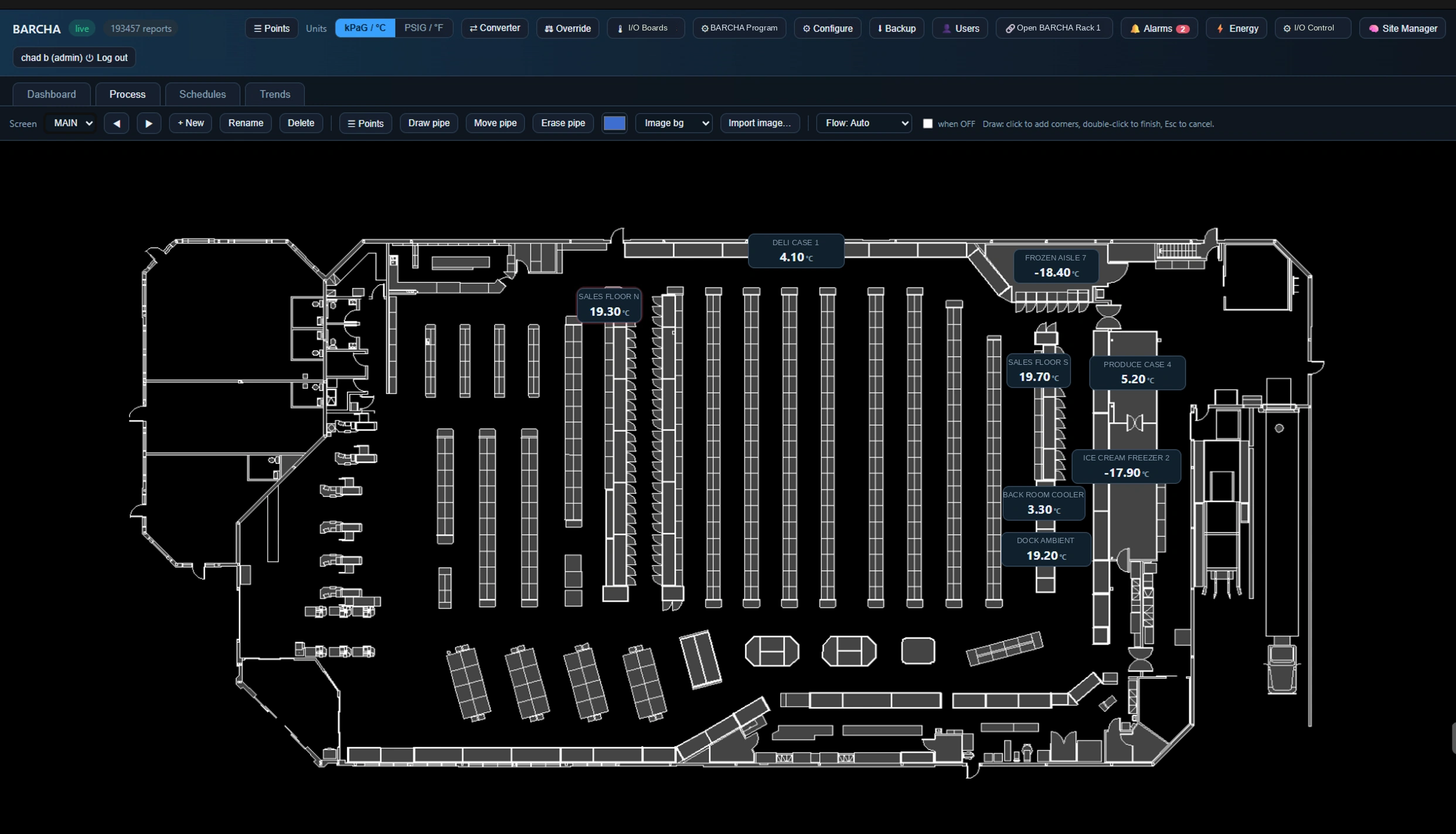Select the DOCK AMBIENT tag
The height and width of the screenshot is (834, 1456).
tap(1046, 549)
